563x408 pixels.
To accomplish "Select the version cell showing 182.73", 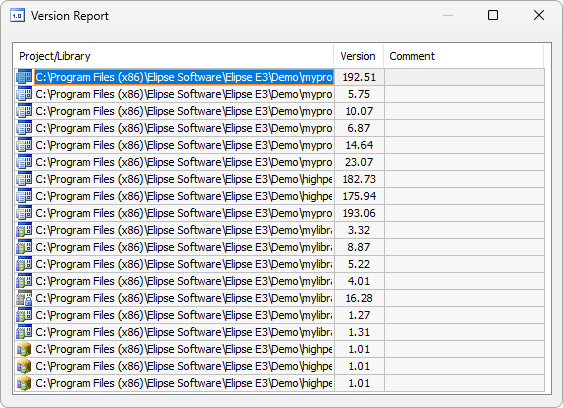I will point(359,179).
